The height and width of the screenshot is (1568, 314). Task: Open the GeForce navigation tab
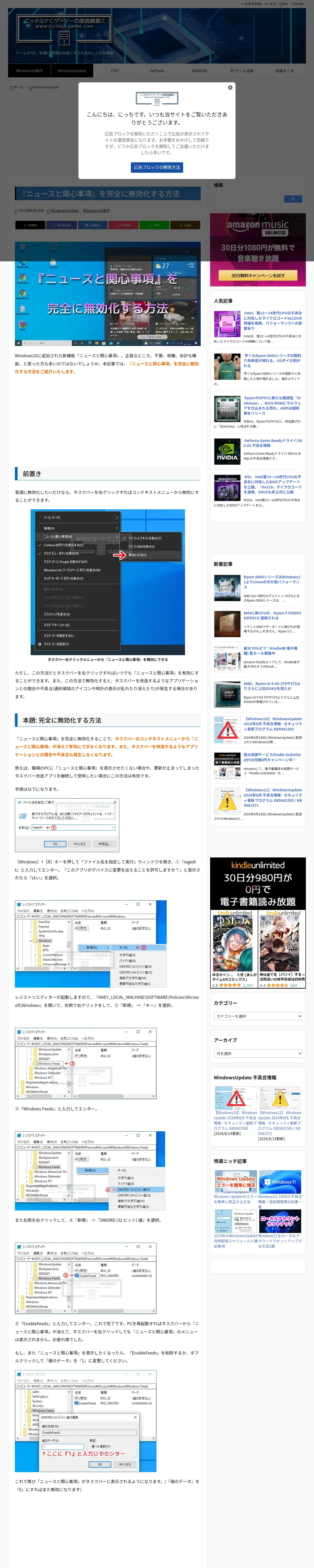(157, 71)
